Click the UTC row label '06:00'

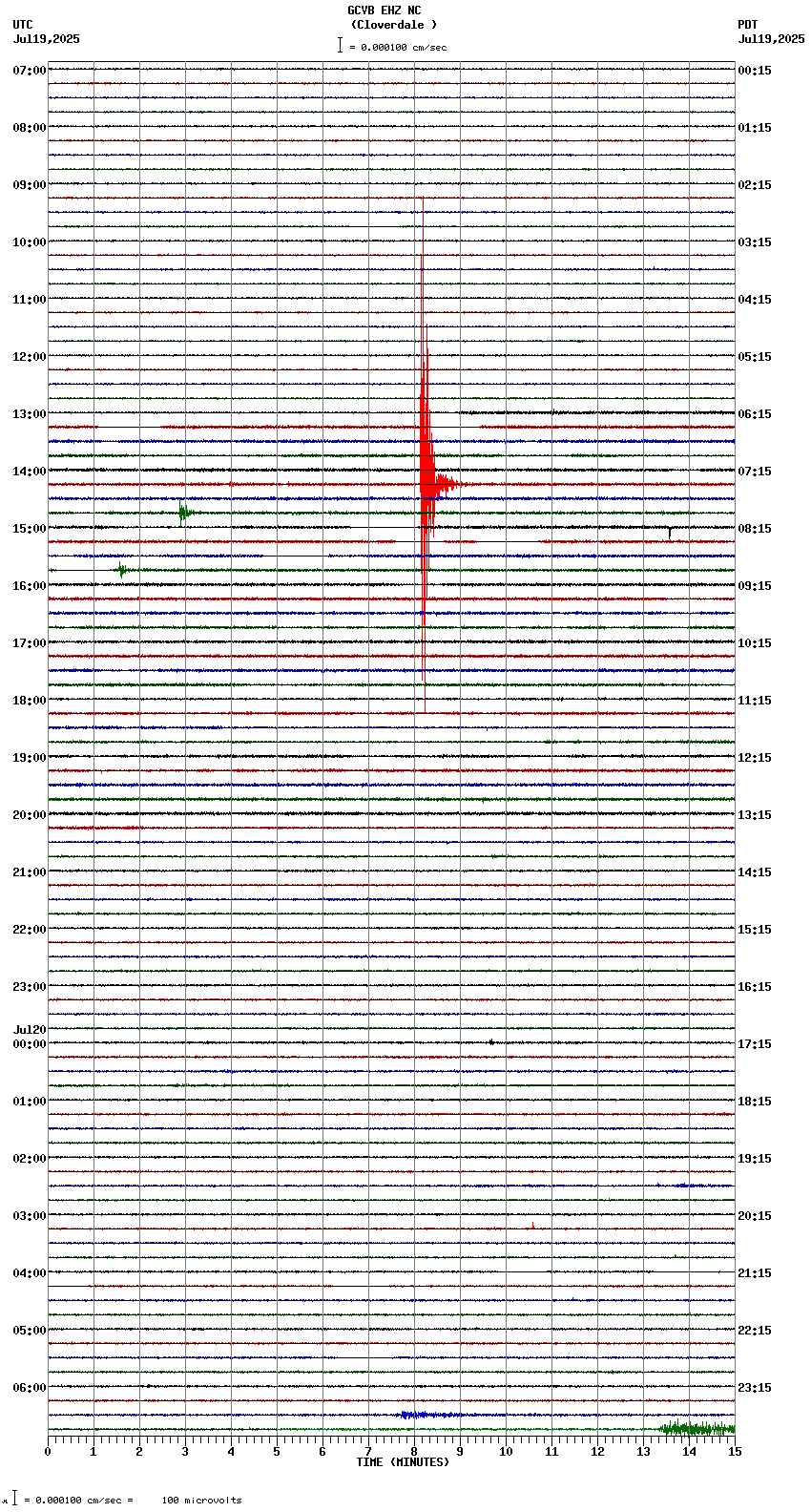click(x=30, y=1388)
